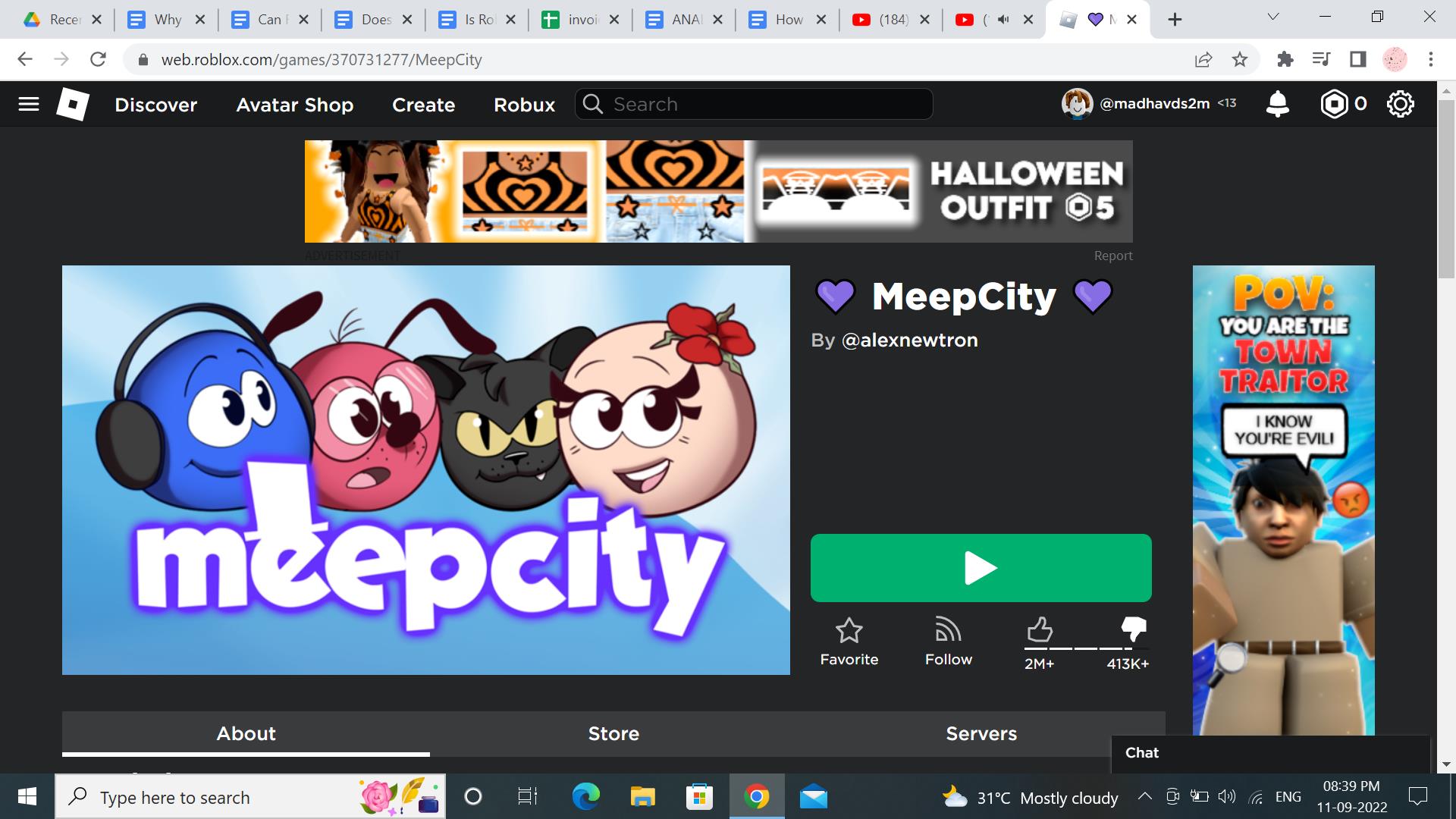Toggle Chrome side panel

pyautogui.click(x=1357, y=59)
